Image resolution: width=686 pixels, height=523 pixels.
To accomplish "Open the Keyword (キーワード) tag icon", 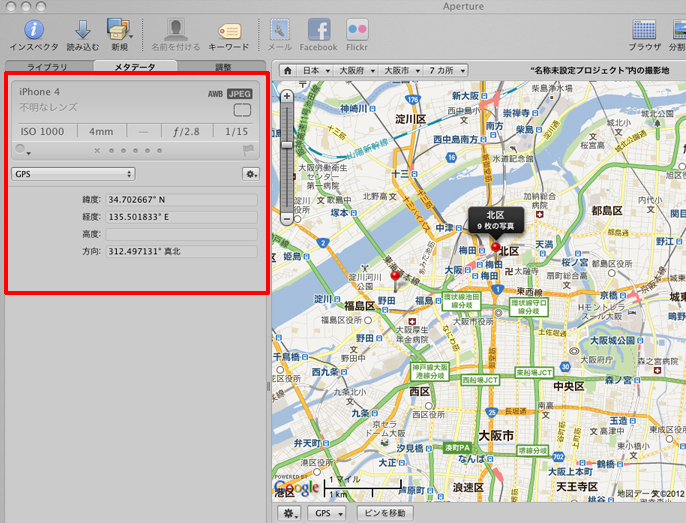I will click(230, 32).
